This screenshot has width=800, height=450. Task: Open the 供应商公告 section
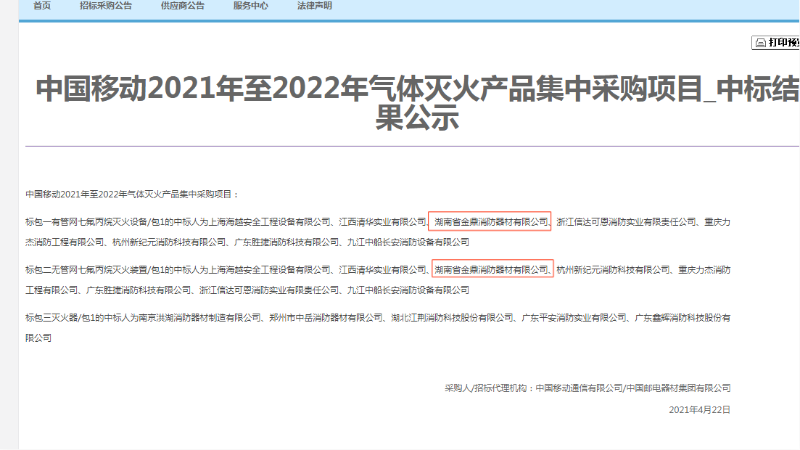(182, 6)
